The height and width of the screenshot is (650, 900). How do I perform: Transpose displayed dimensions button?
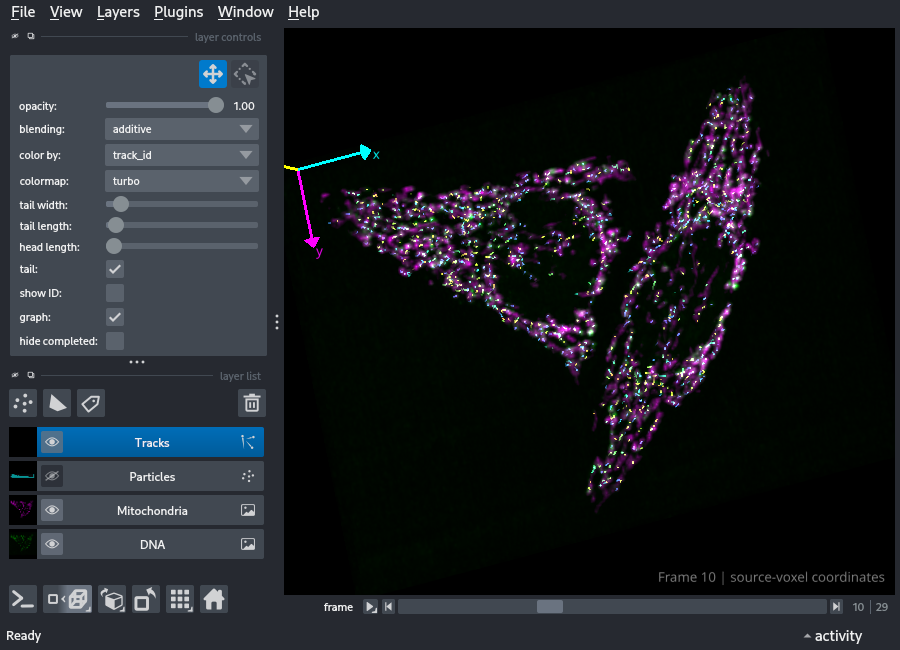(146, 599)
